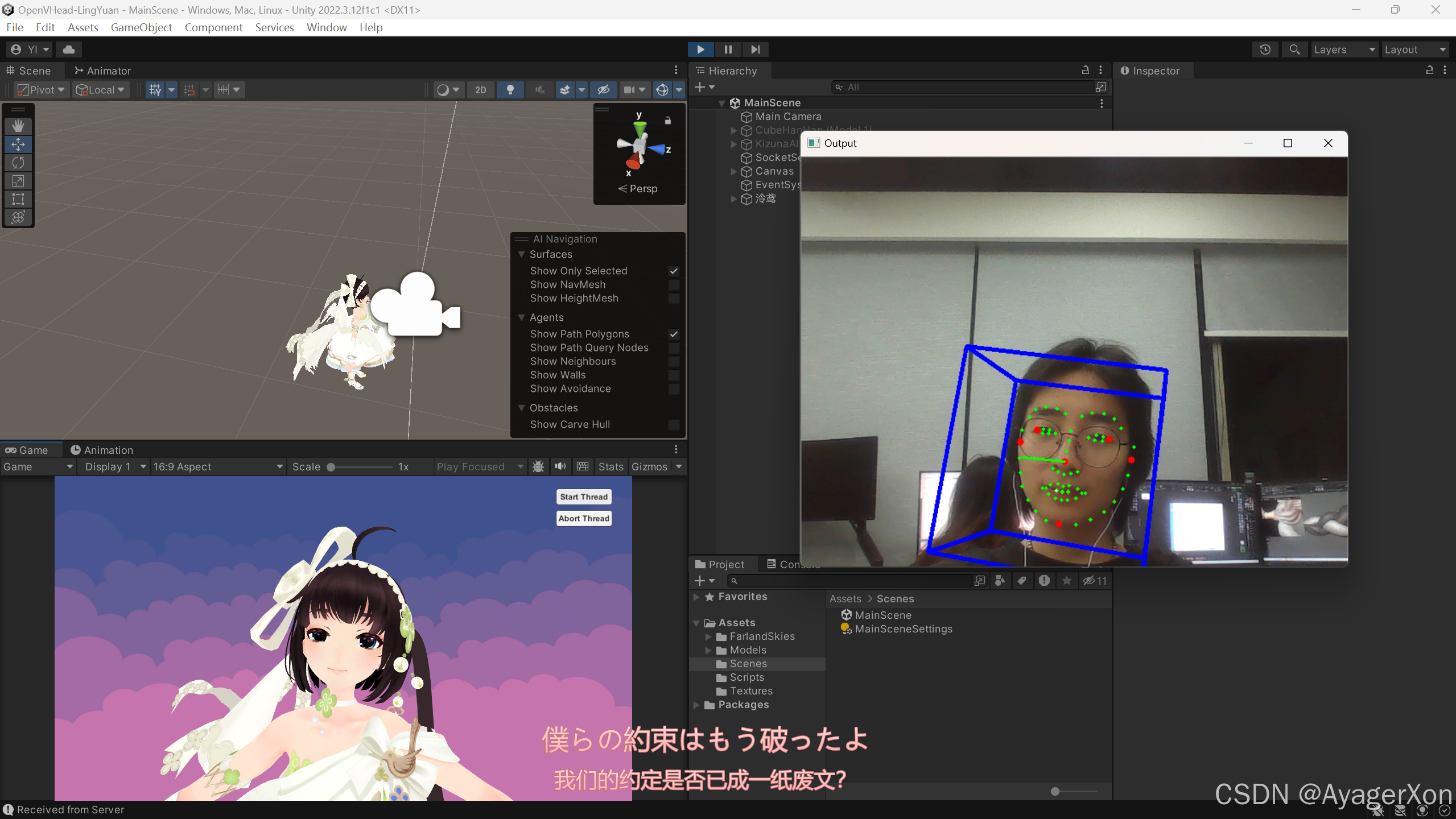1456x819 pixels.
Task: Open the Display 1 dropdown
Action: coord(115,467)
